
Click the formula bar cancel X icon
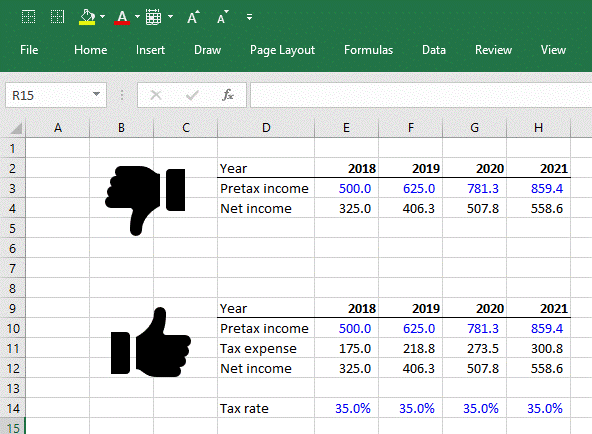point(156,95)
